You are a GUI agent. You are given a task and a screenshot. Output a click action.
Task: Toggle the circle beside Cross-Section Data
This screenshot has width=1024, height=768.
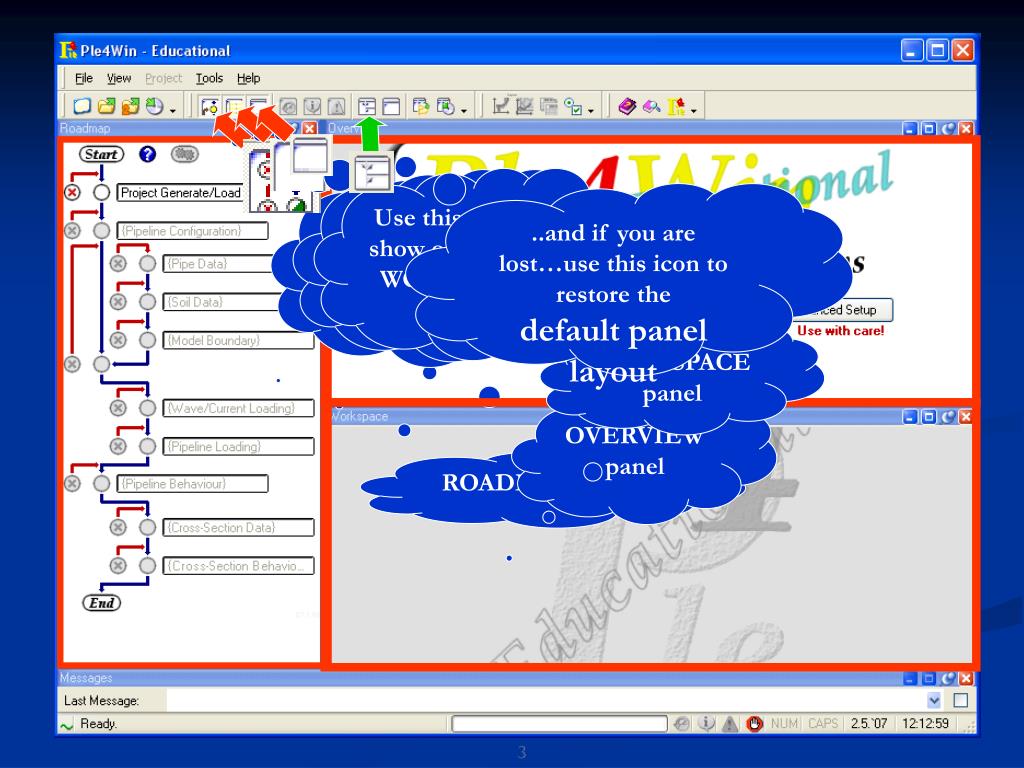coord(148,527)
